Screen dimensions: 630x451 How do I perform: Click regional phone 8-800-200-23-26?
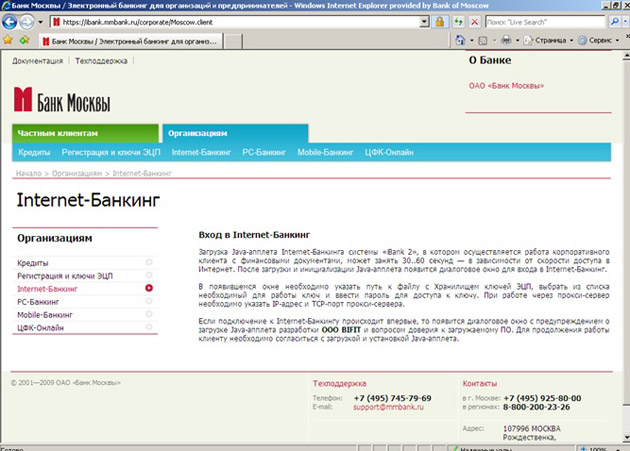click(x=536, y=407)
